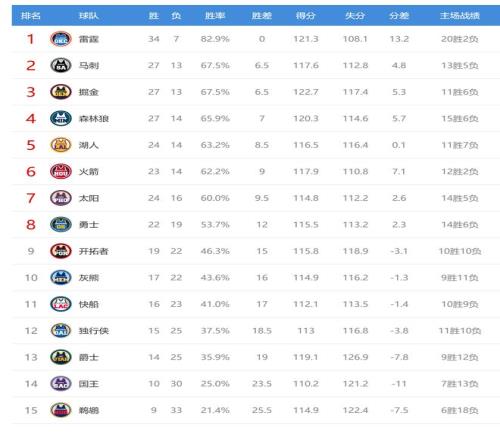The height and width of the screenshot is (440, 500).
Task: Click the 排名 column header
Action: click(31, 16)
